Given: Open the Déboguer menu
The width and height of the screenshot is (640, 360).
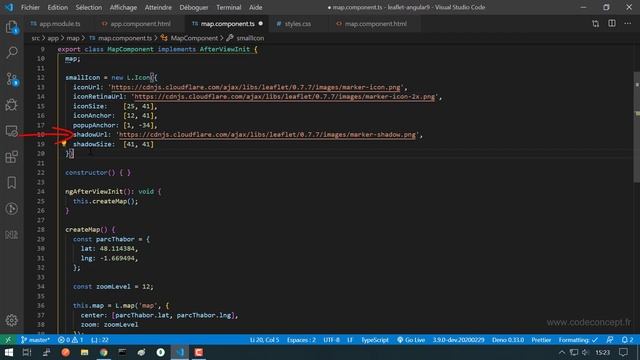Looking at the screenshot, I should pos(193,7).
